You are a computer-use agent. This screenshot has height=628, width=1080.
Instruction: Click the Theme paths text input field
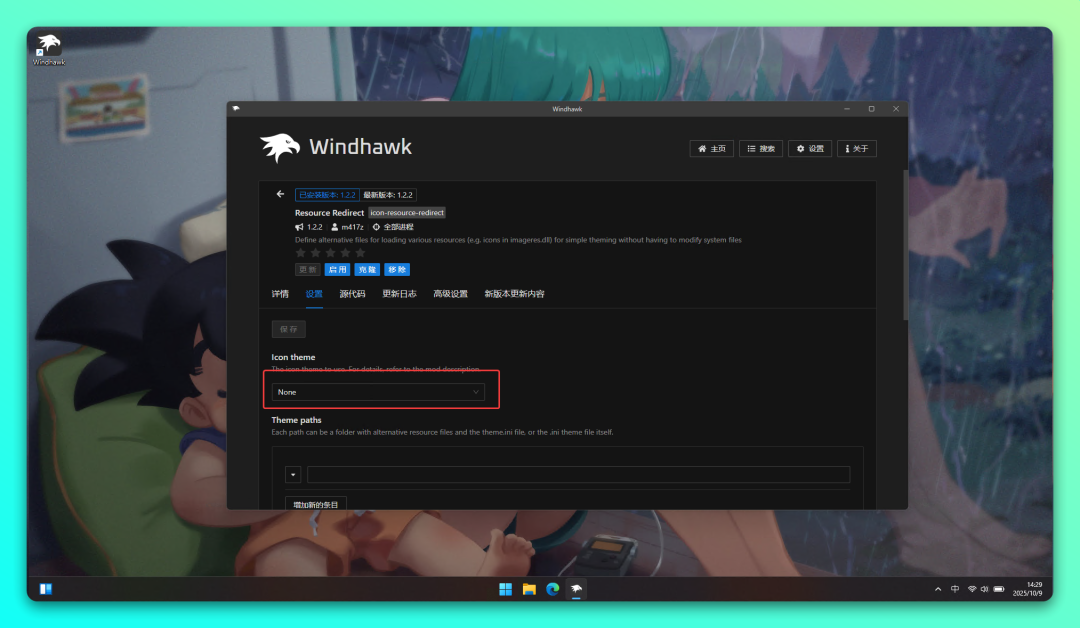coord(578,474)
